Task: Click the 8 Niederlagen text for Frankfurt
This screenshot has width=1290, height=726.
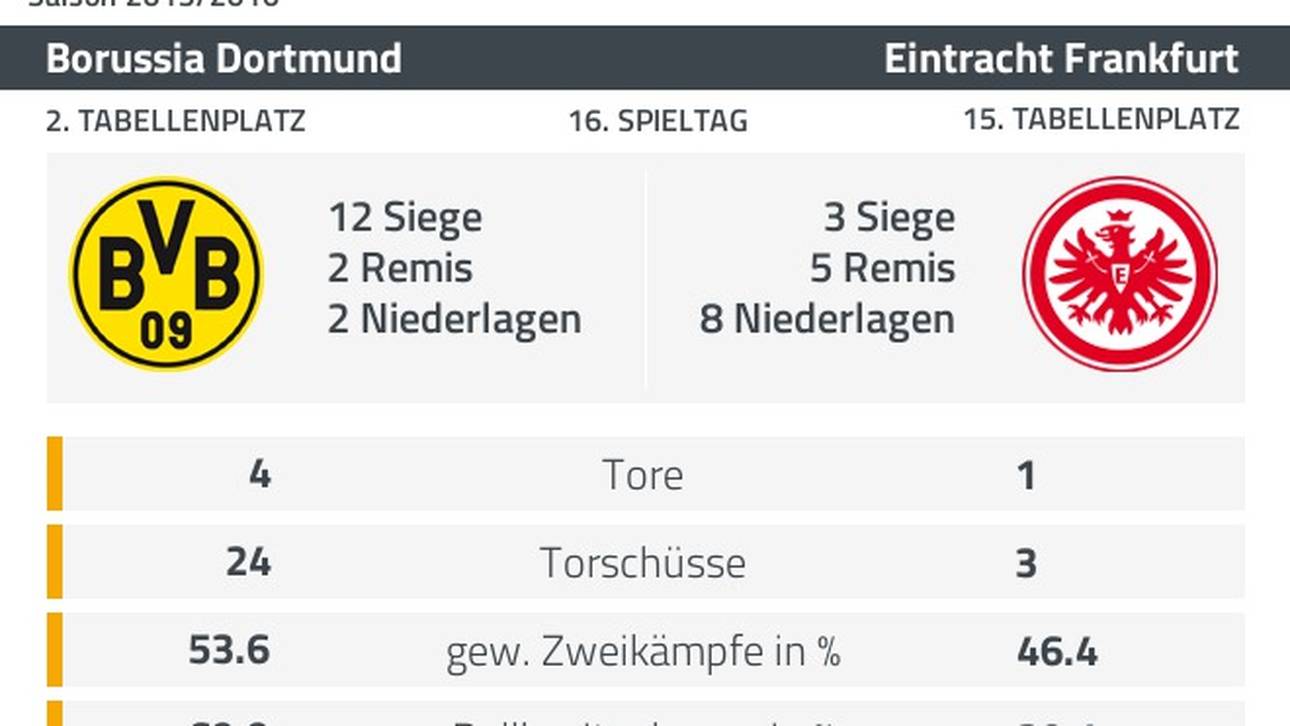Action: click(x=827, y=319)
